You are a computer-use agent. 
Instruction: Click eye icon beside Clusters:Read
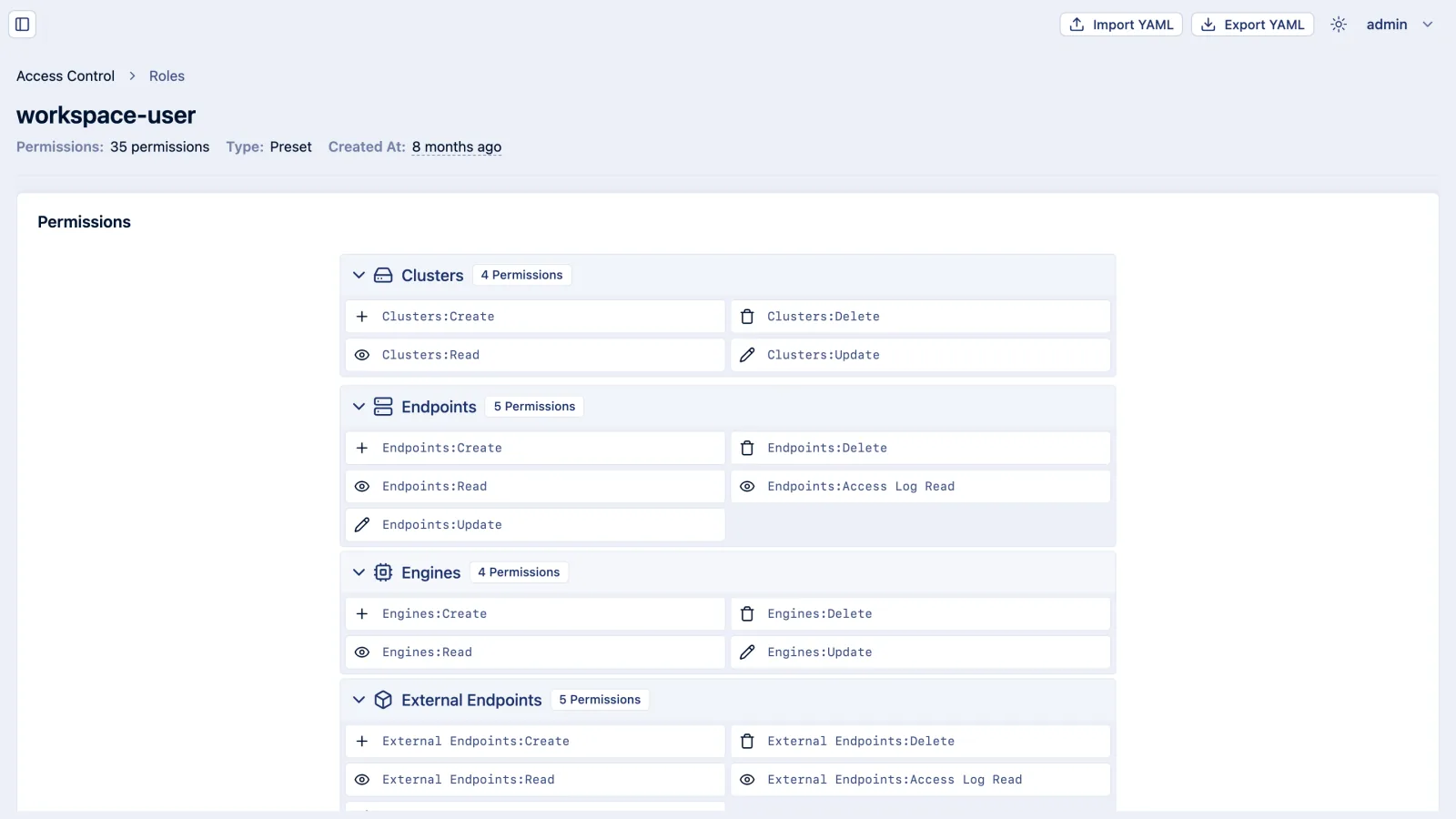(362, 355)
